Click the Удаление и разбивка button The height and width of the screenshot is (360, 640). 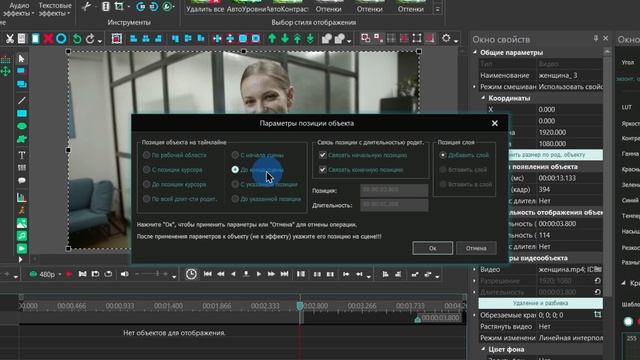click(540, 303)
